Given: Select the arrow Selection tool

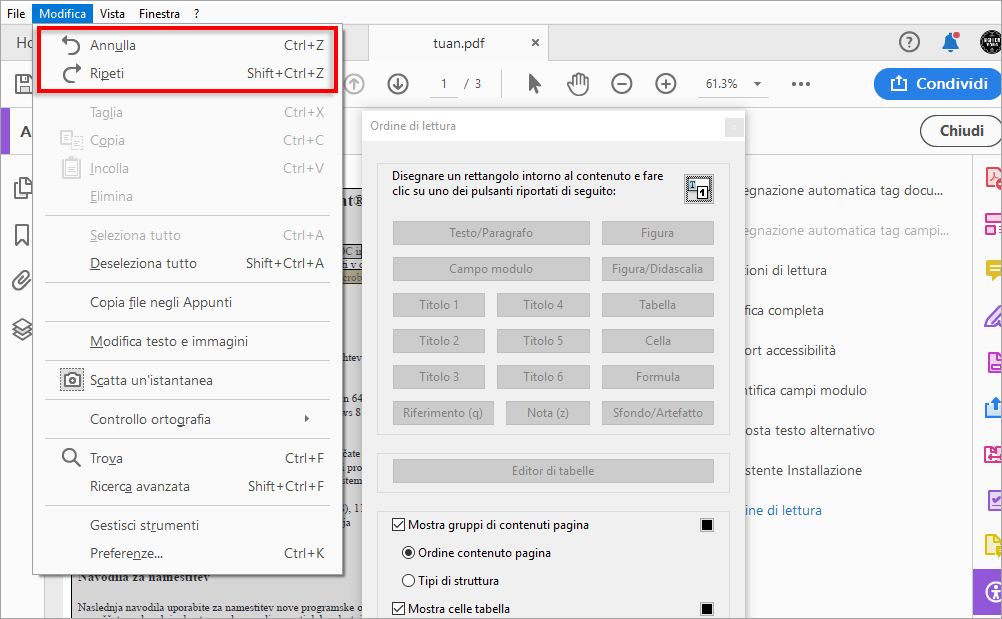Looking at the screenshot, I should click(x=534, y=84).
